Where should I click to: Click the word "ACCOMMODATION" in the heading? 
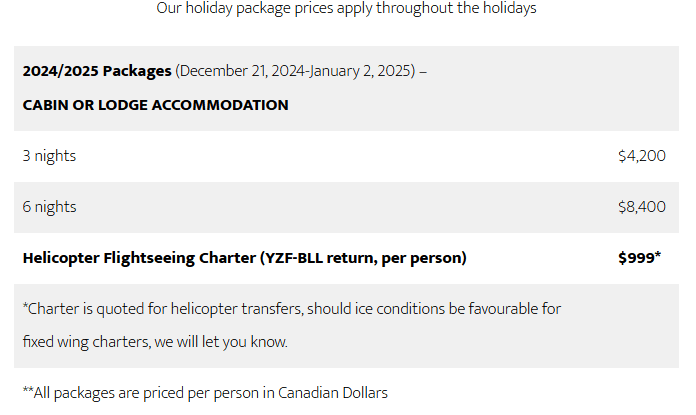click(x=220, y=105)
